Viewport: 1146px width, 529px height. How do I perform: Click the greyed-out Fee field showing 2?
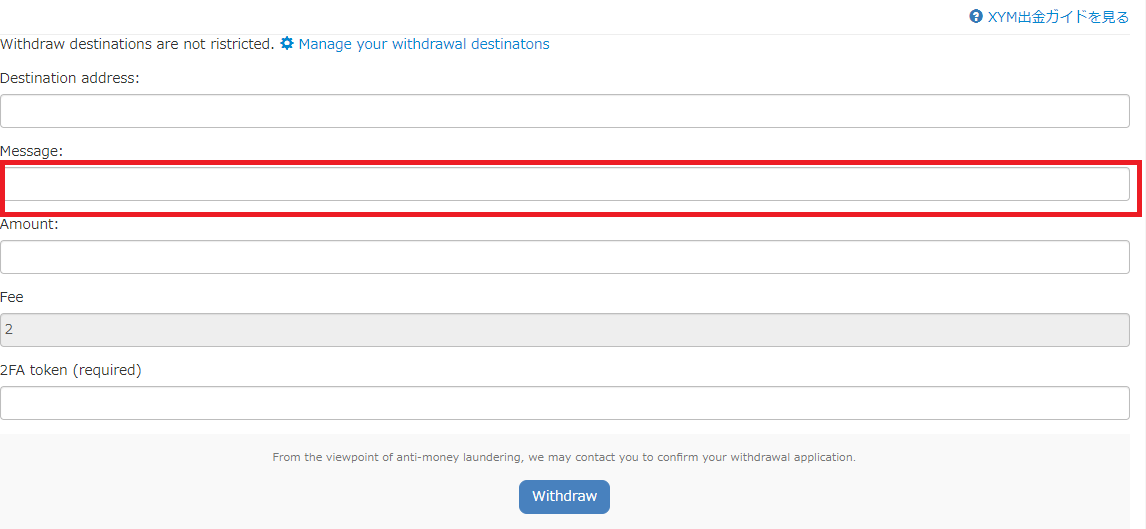tap(565, 330)
